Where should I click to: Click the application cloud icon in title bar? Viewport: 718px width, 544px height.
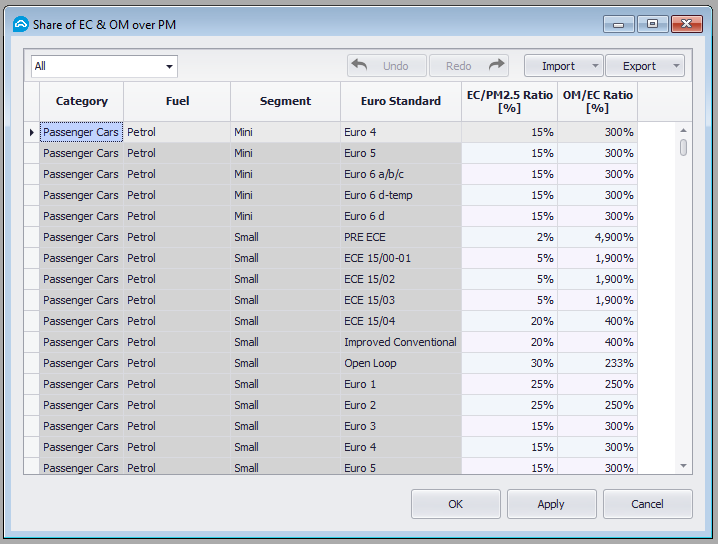[x=21, y=24]
